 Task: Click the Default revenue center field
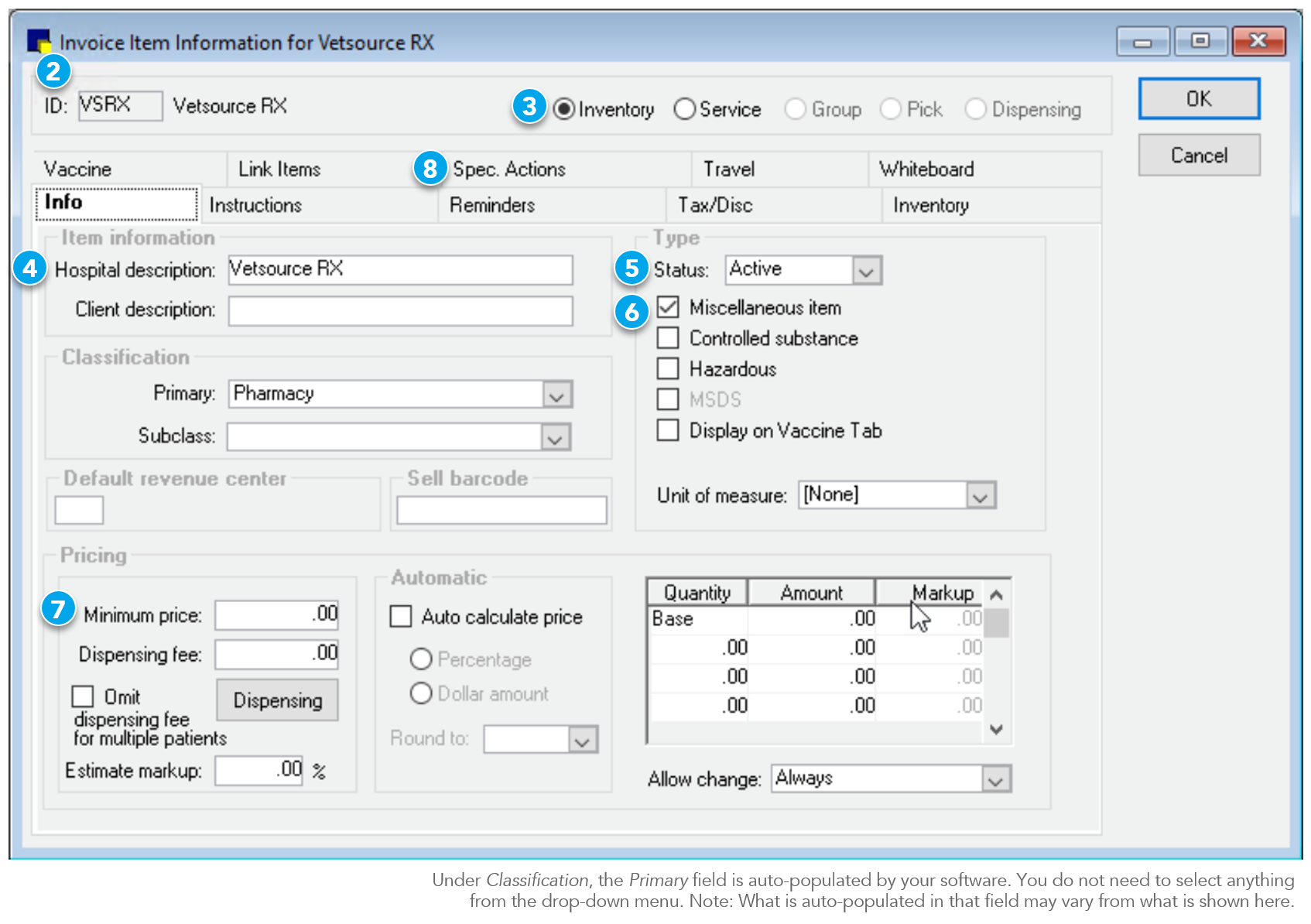[79, 510]
